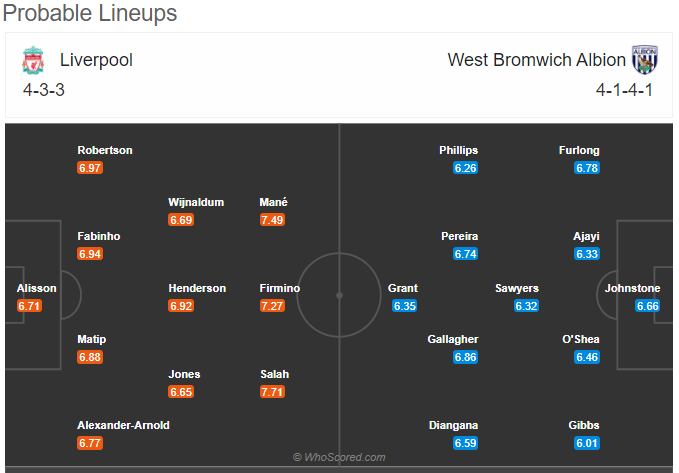Select the Sawyers player name
This screenshot has height=473, width=679.
coord(517,288)
